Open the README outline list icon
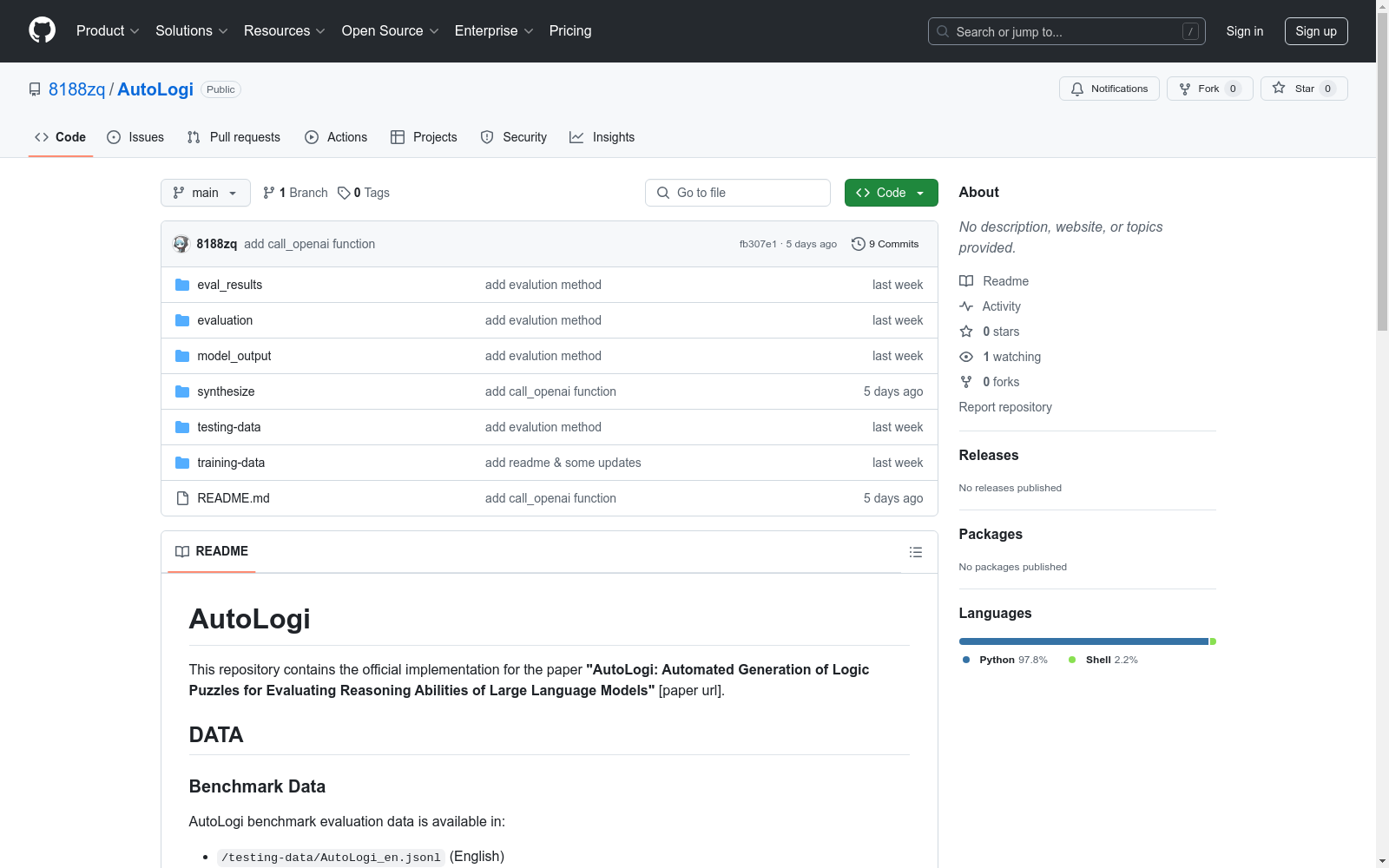This screenshot has width=1389, height=868. click(x=915, y=552)
